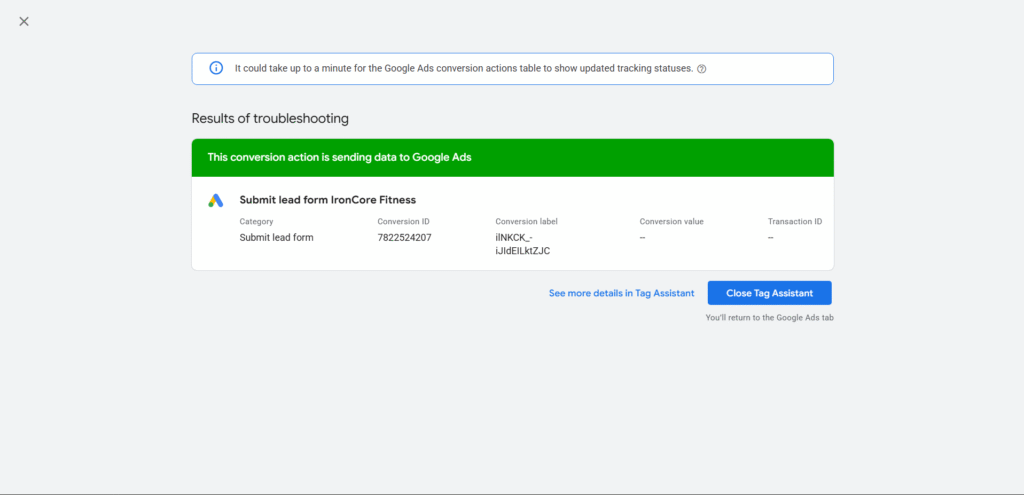Click the green conversion action status banner
Image resolution: width=1024 pixels, height=495 pixels.
[x=513, y=157]
